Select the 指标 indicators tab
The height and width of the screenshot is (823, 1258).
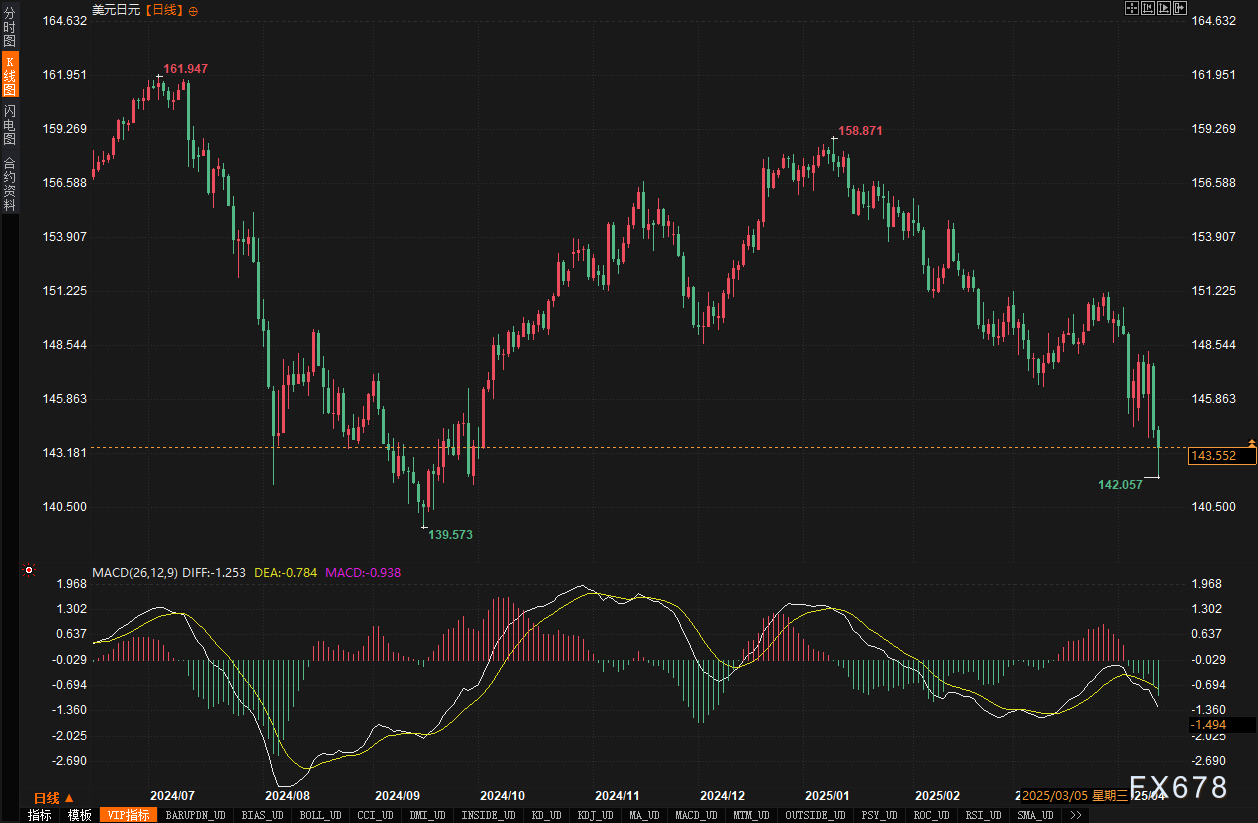click(x=40, y=815)
